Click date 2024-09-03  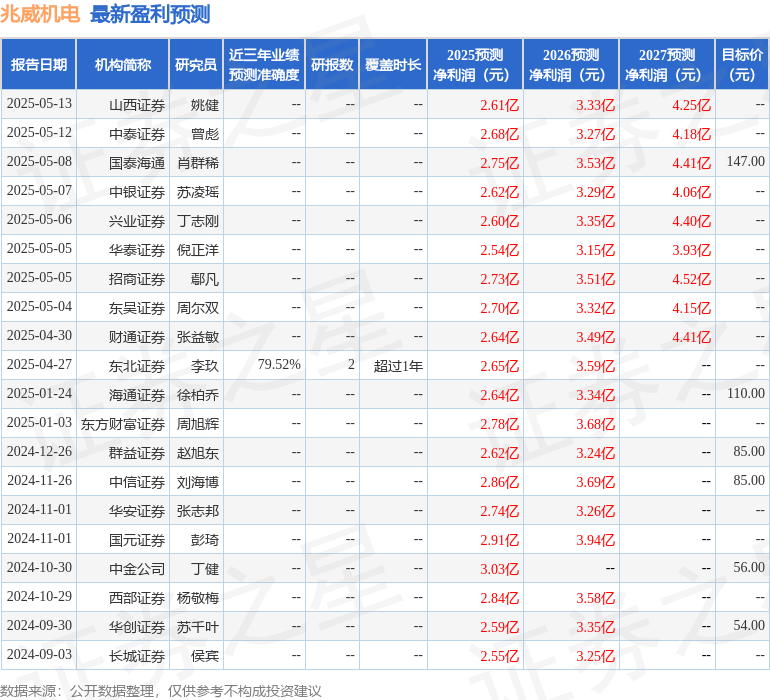pos(39,654)
